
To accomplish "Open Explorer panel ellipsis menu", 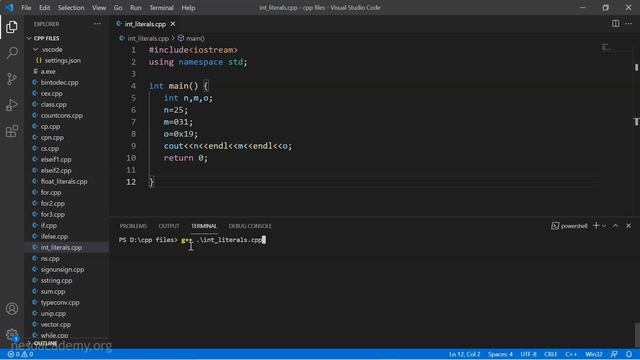I will (97, 24).
